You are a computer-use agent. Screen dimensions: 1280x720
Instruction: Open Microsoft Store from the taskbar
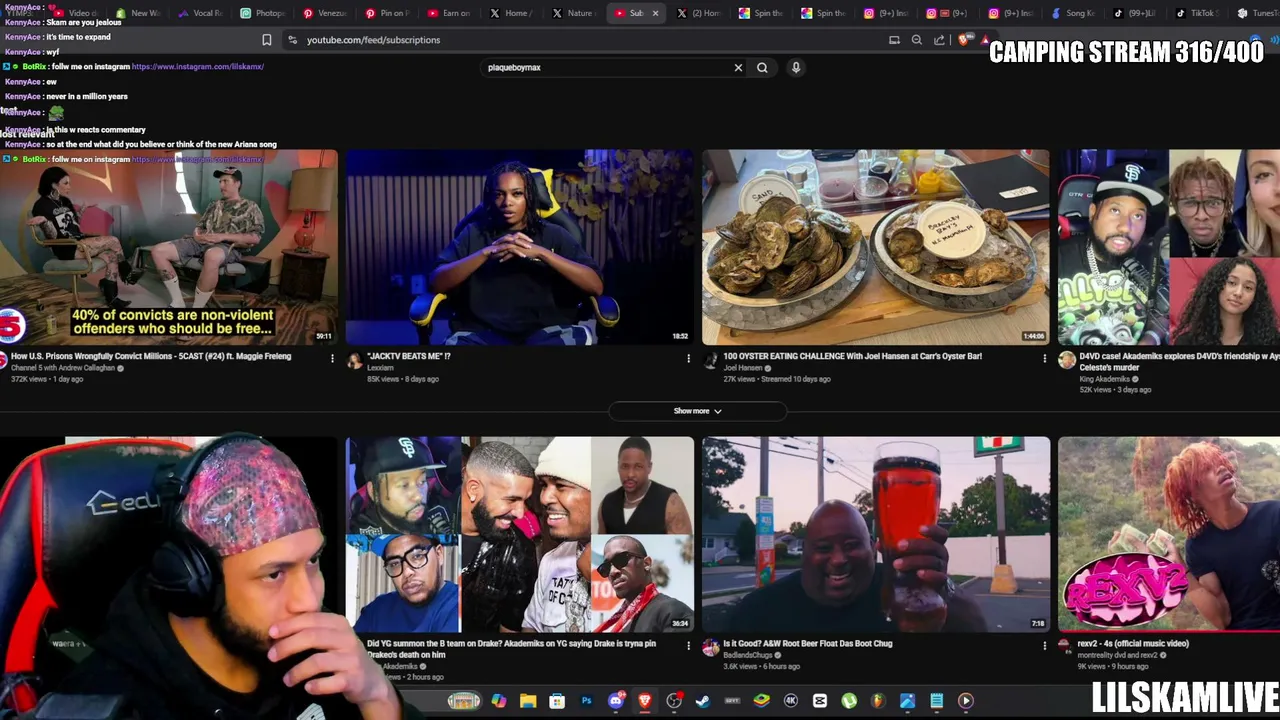tap(557, 701)
